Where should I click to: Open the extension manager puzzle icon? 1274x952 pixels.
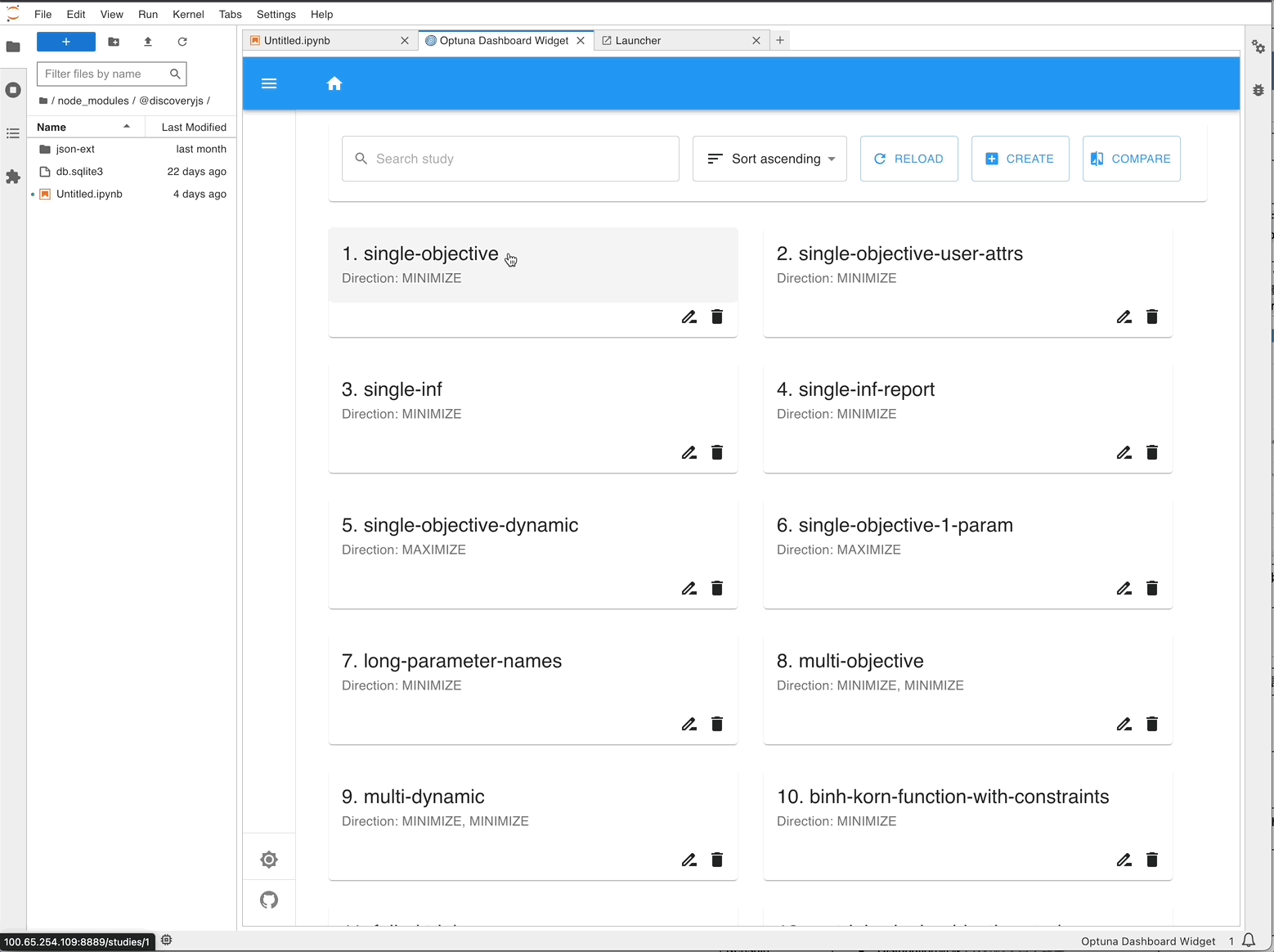pos(13,177)
